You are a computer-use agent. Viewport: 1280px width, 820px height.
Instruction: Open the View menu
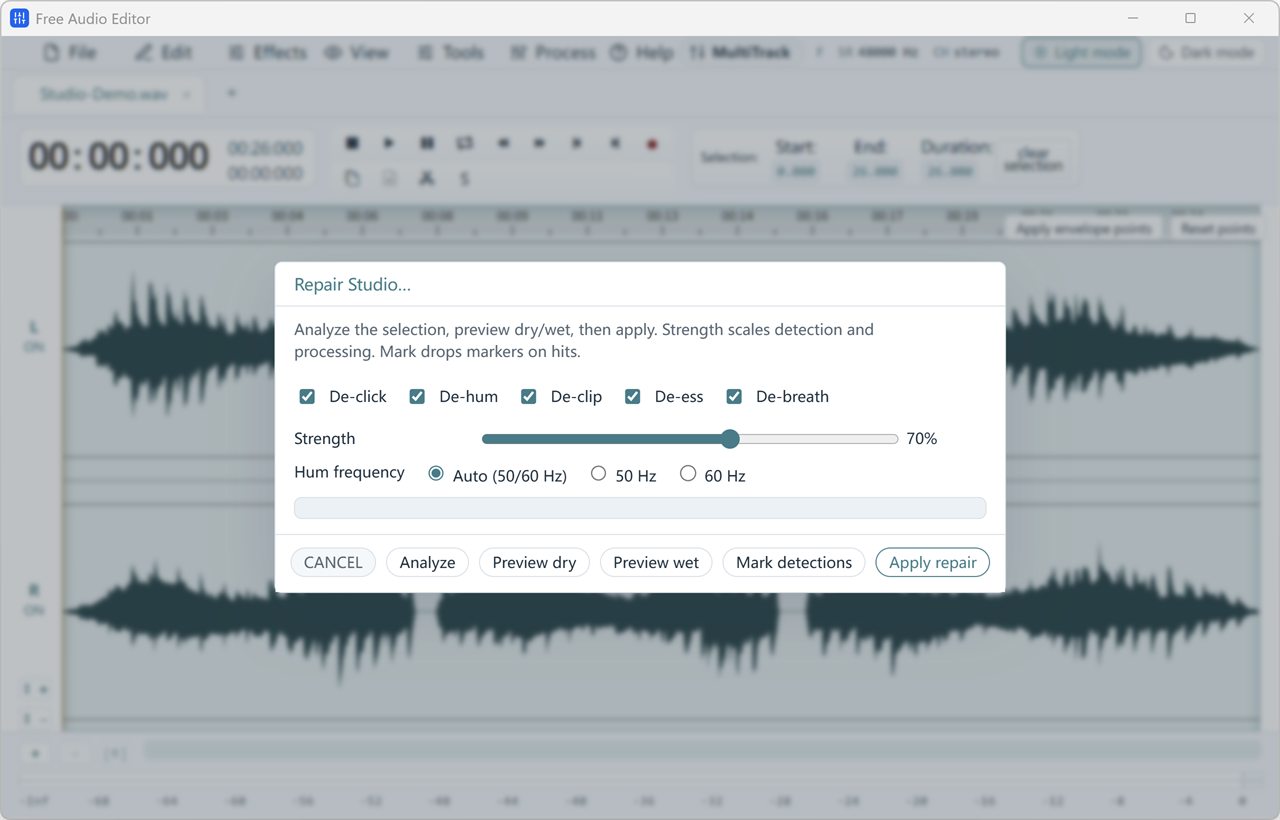click(x=357, y=53)
